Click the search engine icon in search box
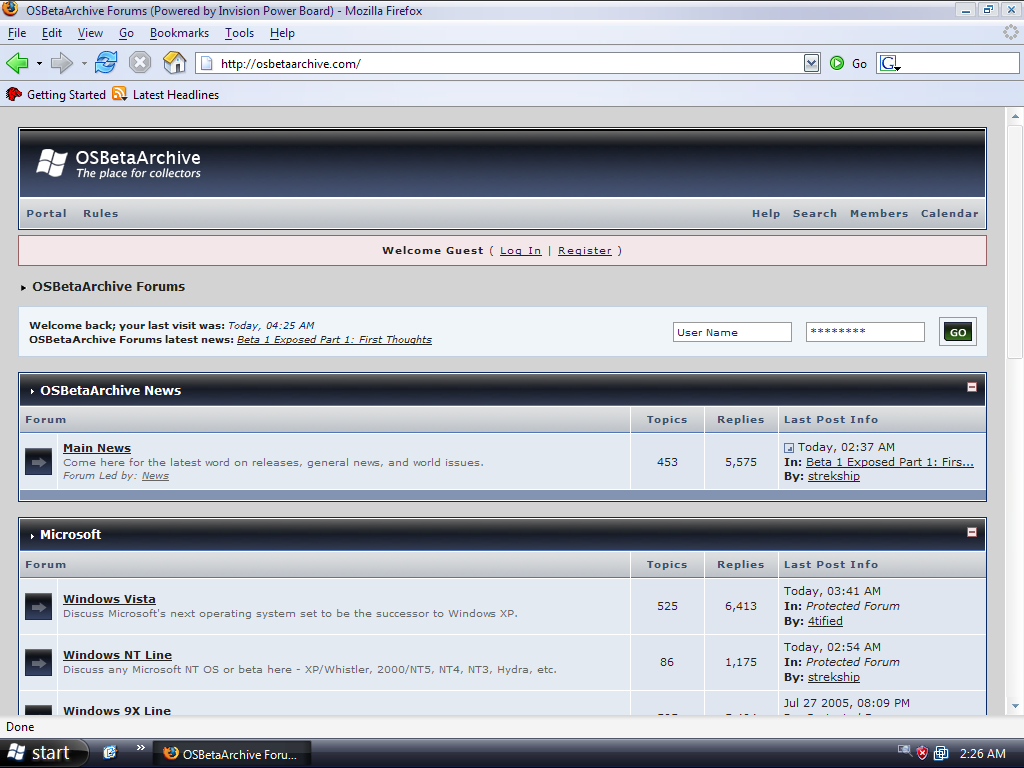The height and width of the screenshot is (768, 1024). point(888,63)
